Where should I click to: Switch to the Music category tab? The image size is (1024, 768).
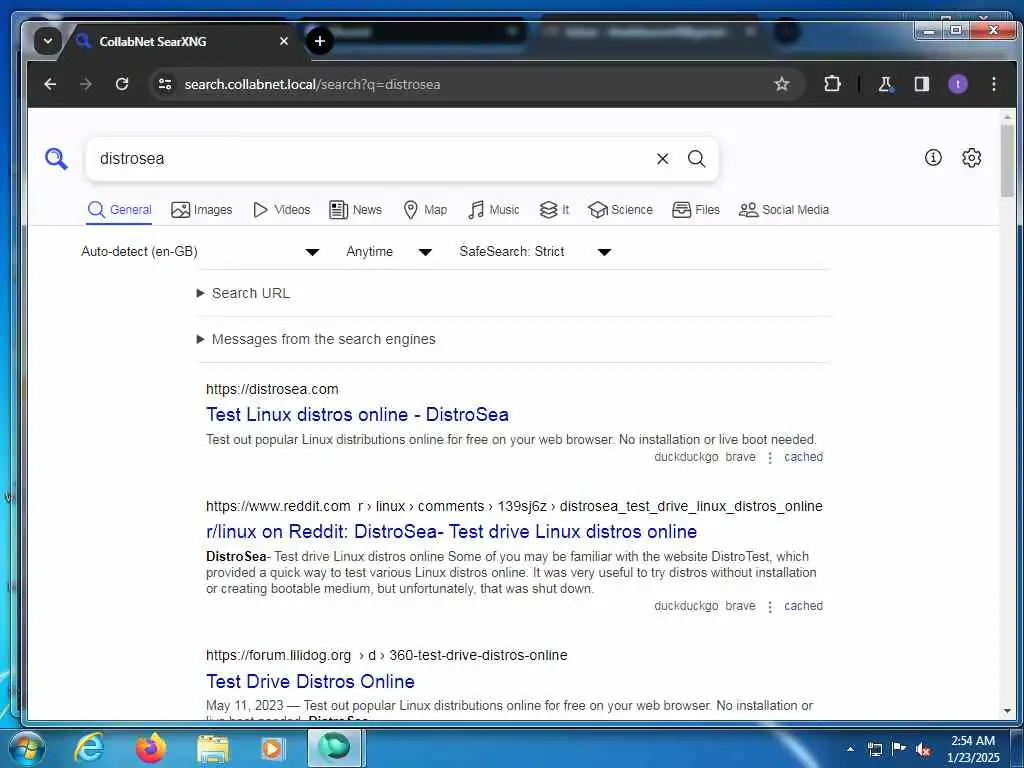coord(494,210)
